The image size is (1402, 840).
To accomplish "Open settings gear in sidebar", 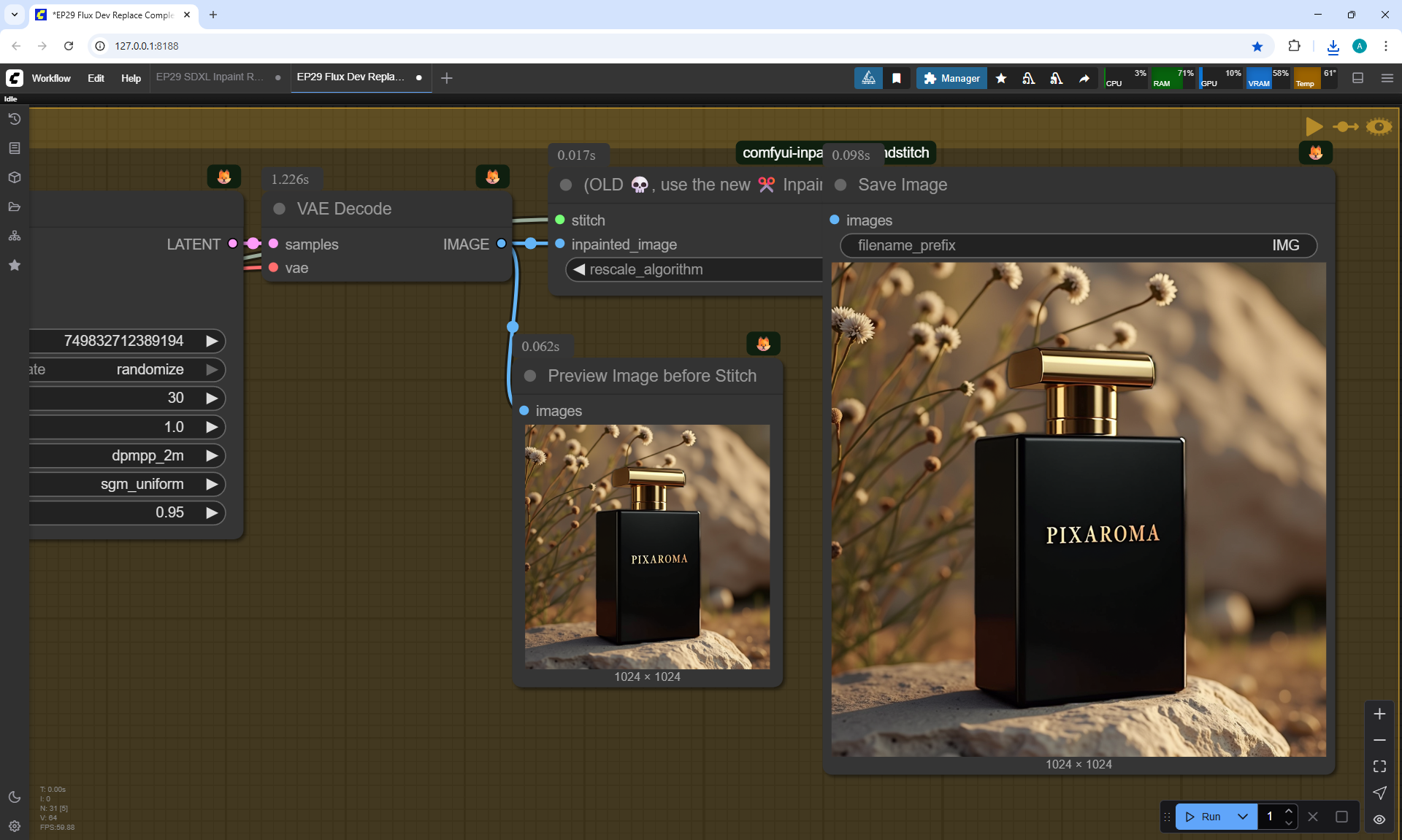I will point(14,826).
